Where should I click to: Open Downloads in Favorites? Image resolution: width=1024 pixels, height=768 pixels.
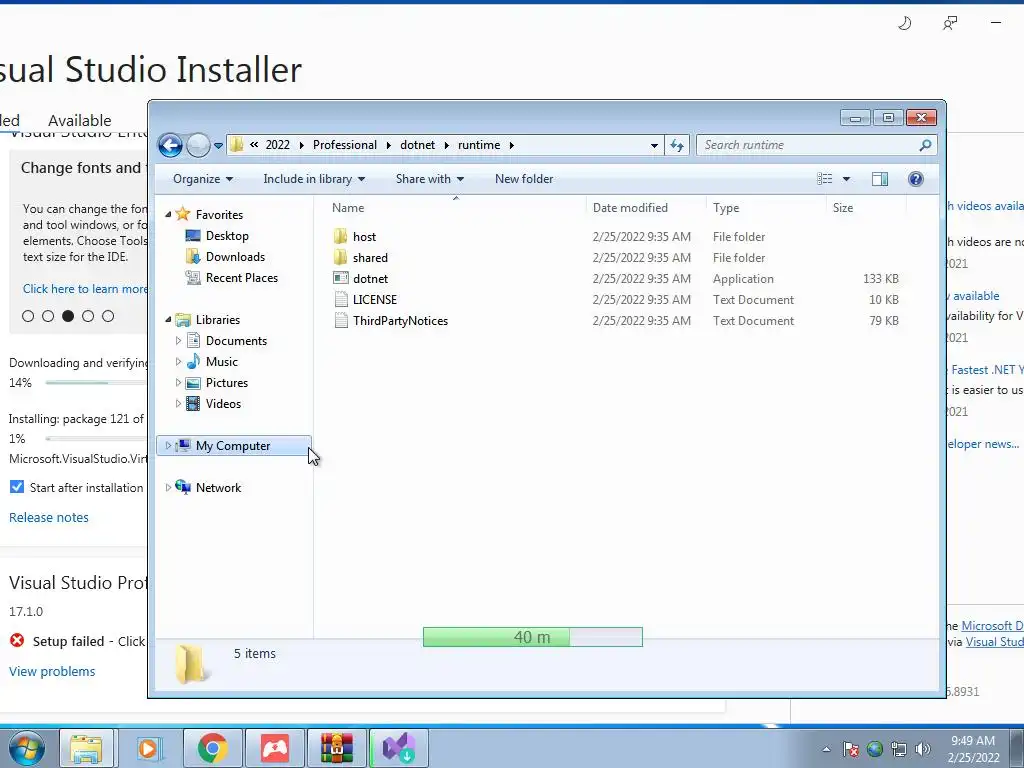[235, 257]
